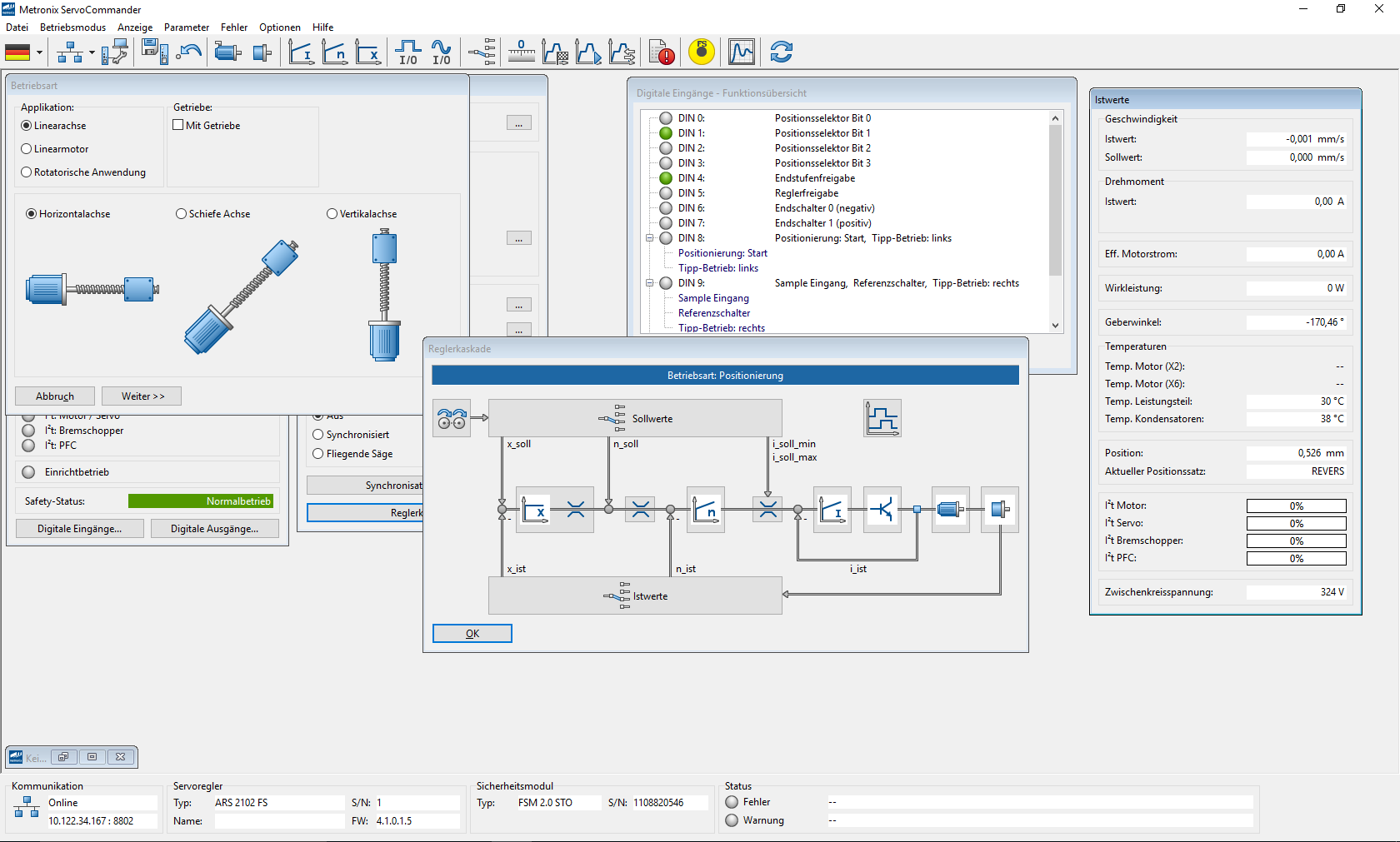Open position controller (x) toolbar icon
The image size is (1400, 842).
point(368,52)
